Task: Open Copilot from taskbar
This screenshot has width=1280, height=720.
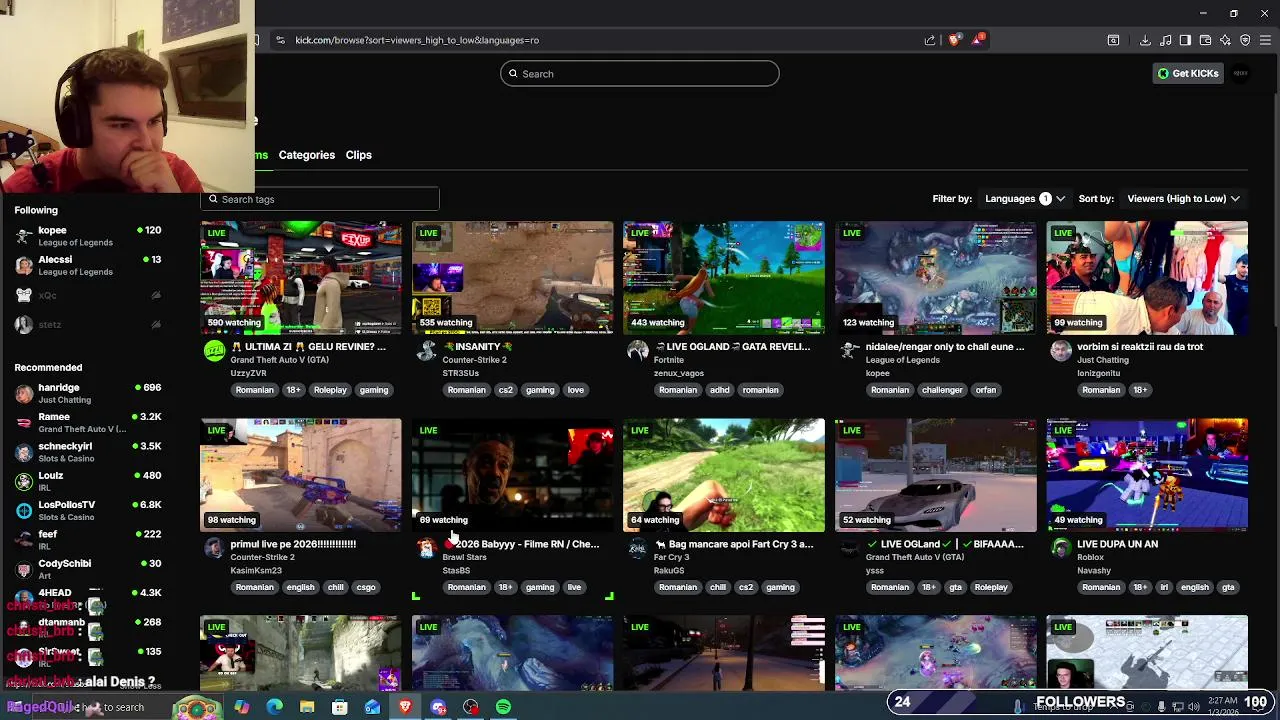Action: pyautogui.click(x=241, y=707)
